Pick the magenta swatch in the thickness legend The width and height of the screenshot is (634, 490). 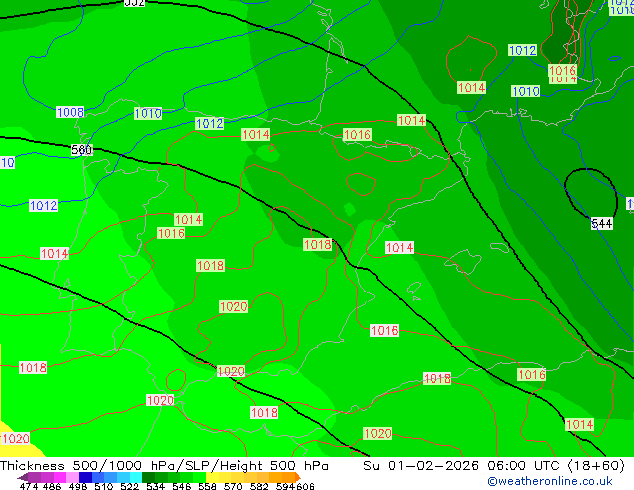(x=59, y=477)
